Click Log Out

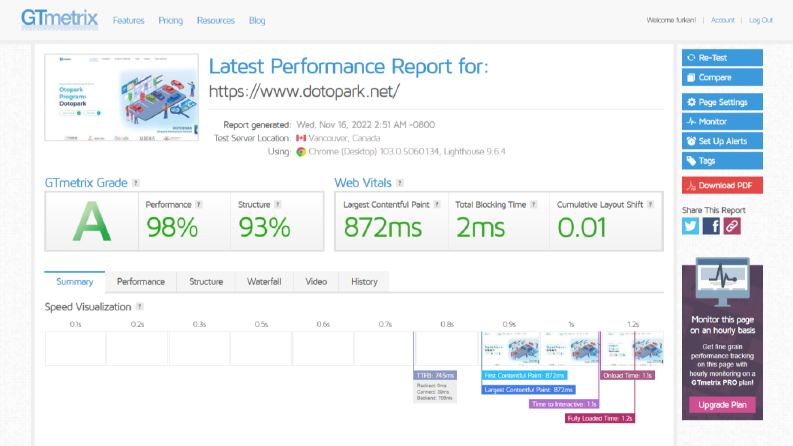point(761,20)
